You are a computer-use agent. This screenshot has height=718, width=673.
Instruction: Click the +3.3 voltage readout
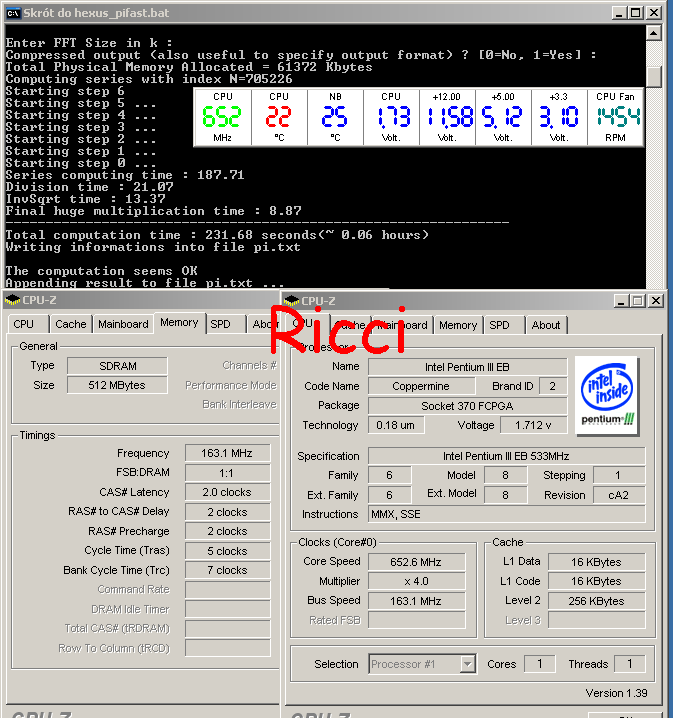coord(559,118)
